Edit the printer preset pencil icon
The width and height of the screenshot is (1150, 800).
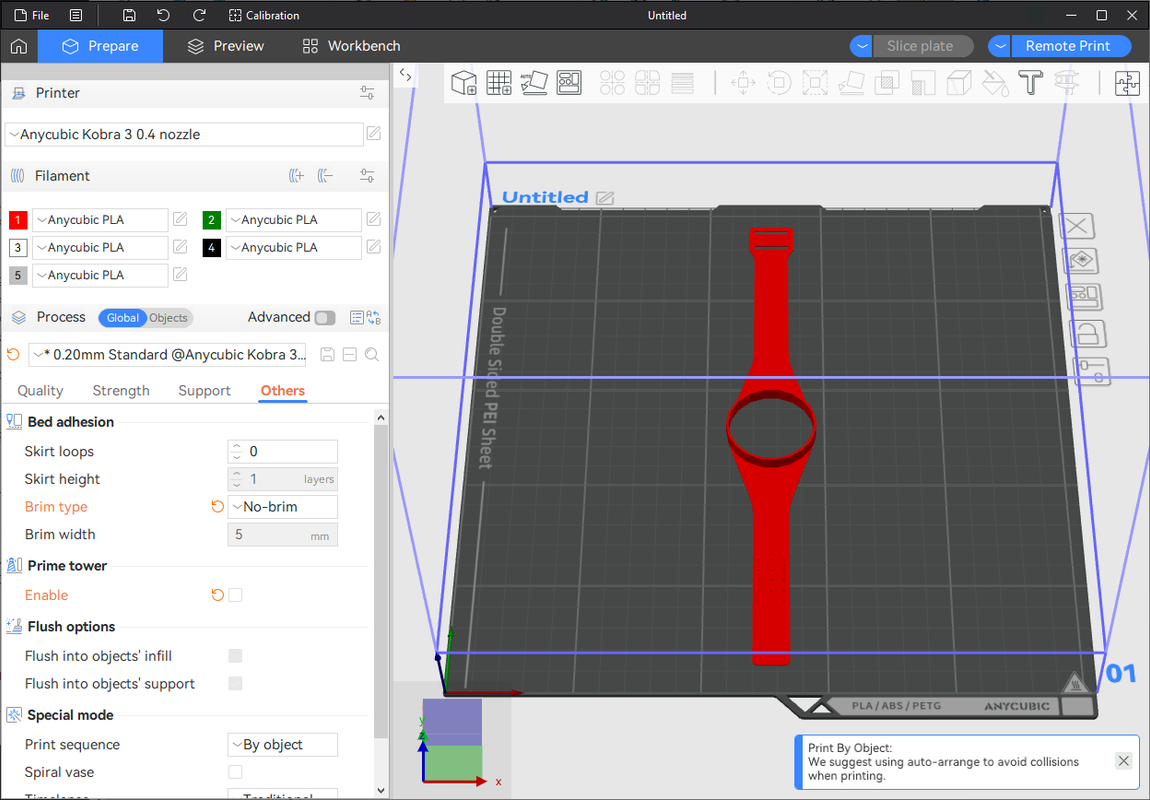tap(374, 133)
